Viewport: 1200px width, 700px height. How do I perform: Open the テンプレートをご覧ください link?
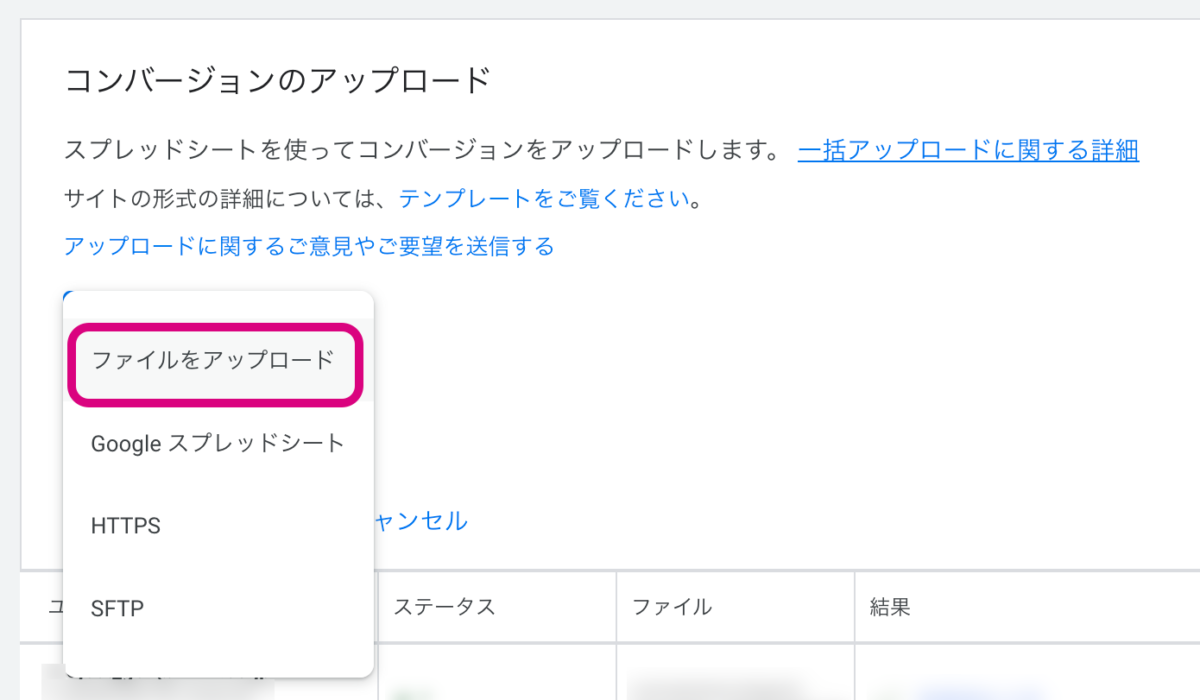tap(544, 198)
